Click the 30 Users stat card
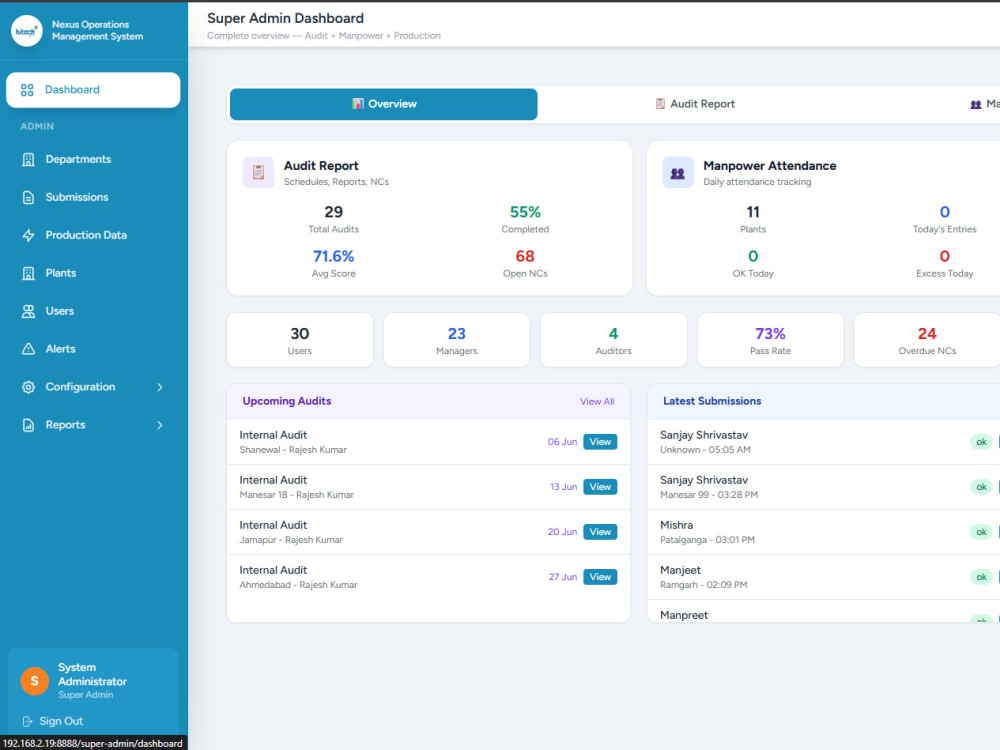 click(x=300, y=340)
